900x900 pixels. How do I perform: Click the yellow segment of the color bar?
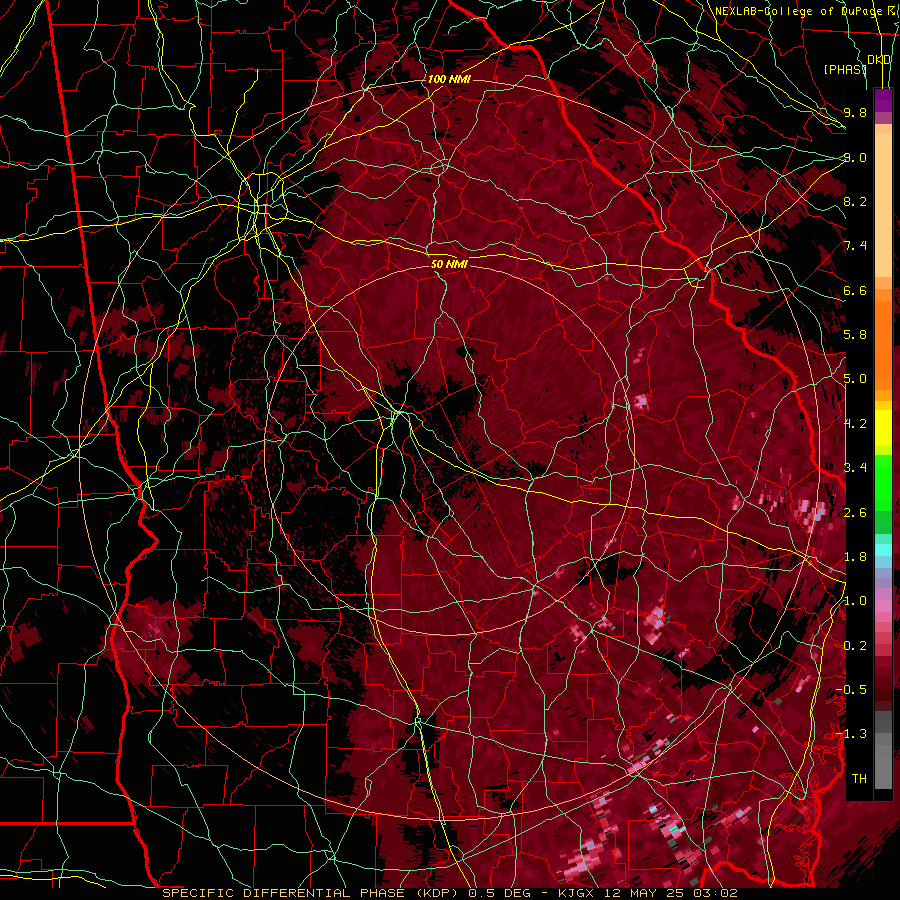click(x=883, y=428)
